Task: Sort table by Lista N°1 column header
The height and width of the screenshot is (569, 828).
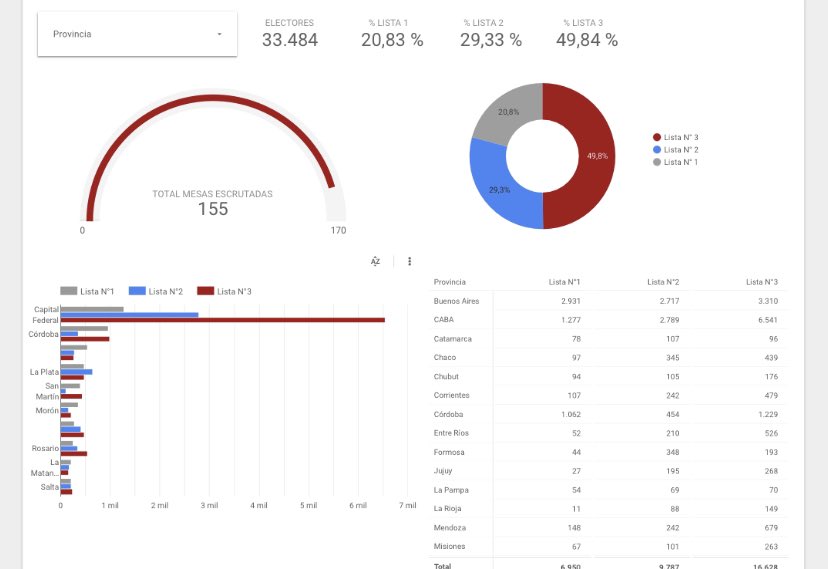Action: coord(564,282)
